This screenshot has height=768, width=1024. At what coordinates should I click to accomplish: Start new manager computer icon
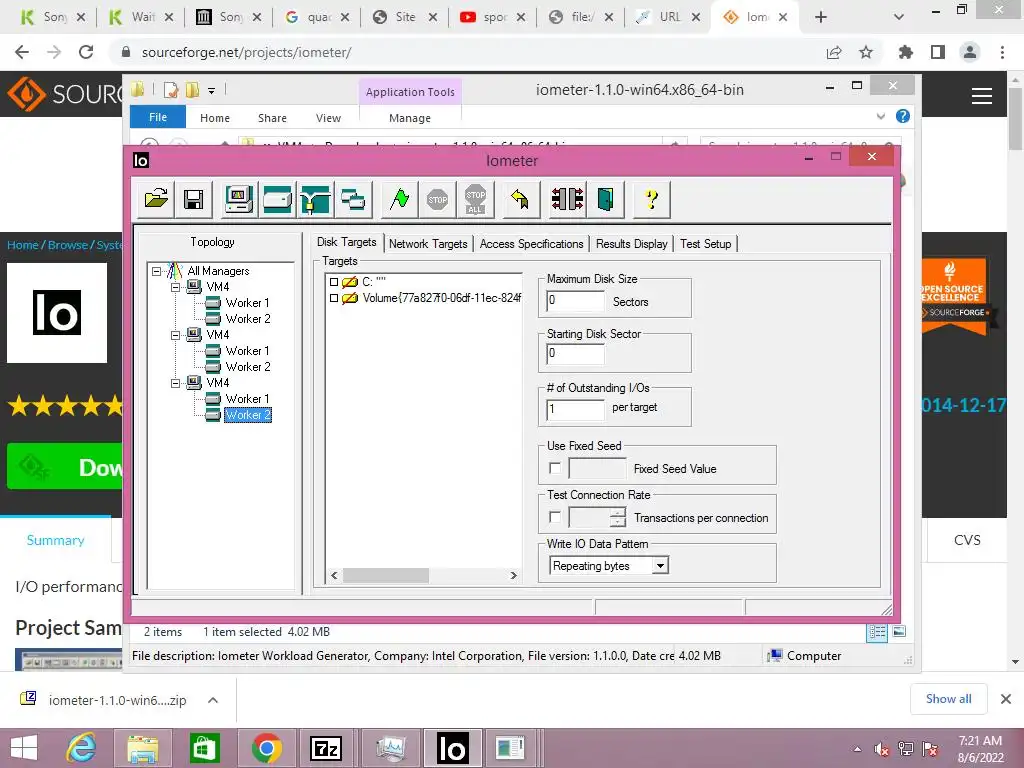(238, 199)
